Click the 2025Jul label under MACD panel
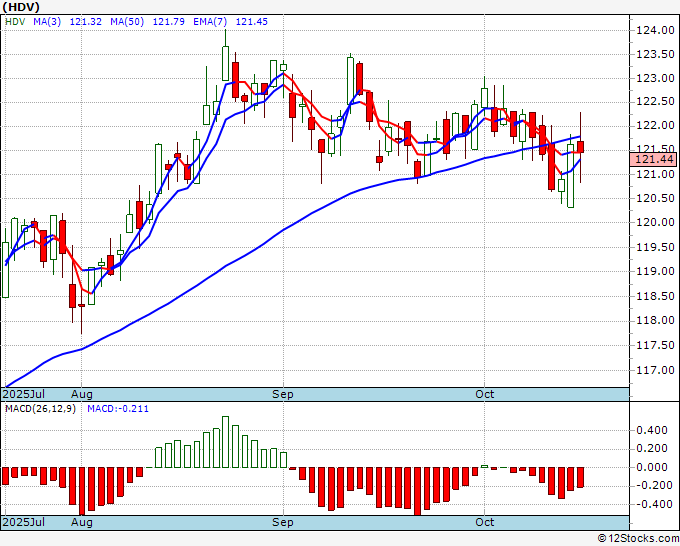This screenshot has height=546, width=680. click(22, 522)
